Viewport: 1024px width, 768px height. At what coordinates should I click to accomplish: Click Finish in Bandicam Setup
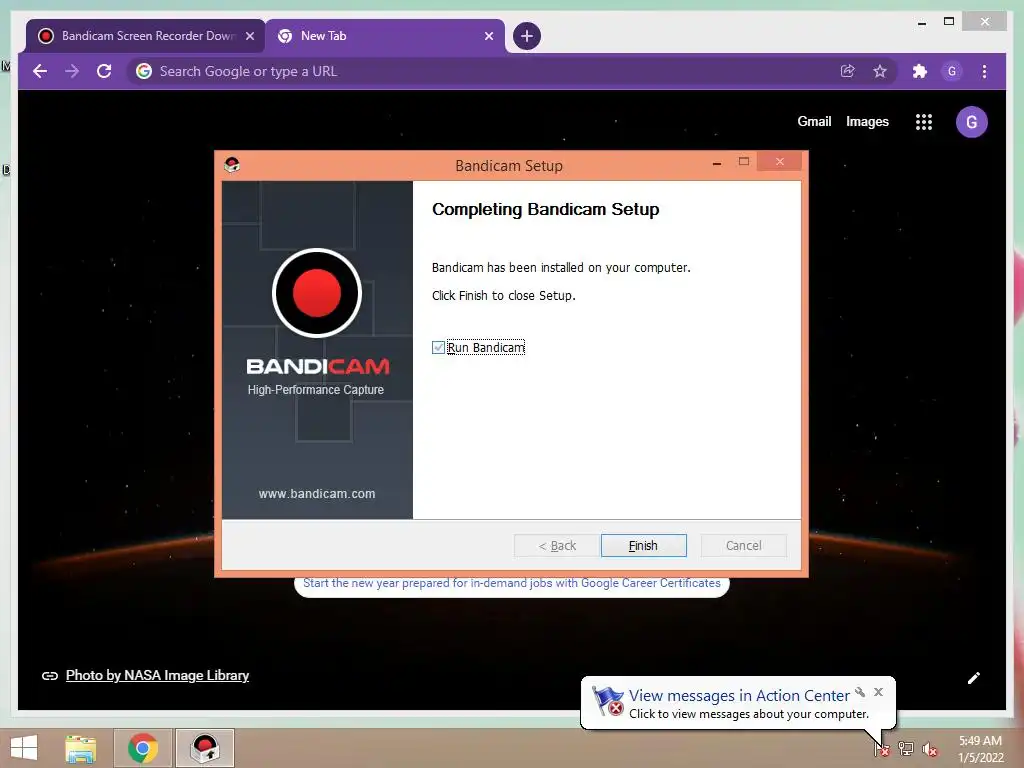[643, 545]
